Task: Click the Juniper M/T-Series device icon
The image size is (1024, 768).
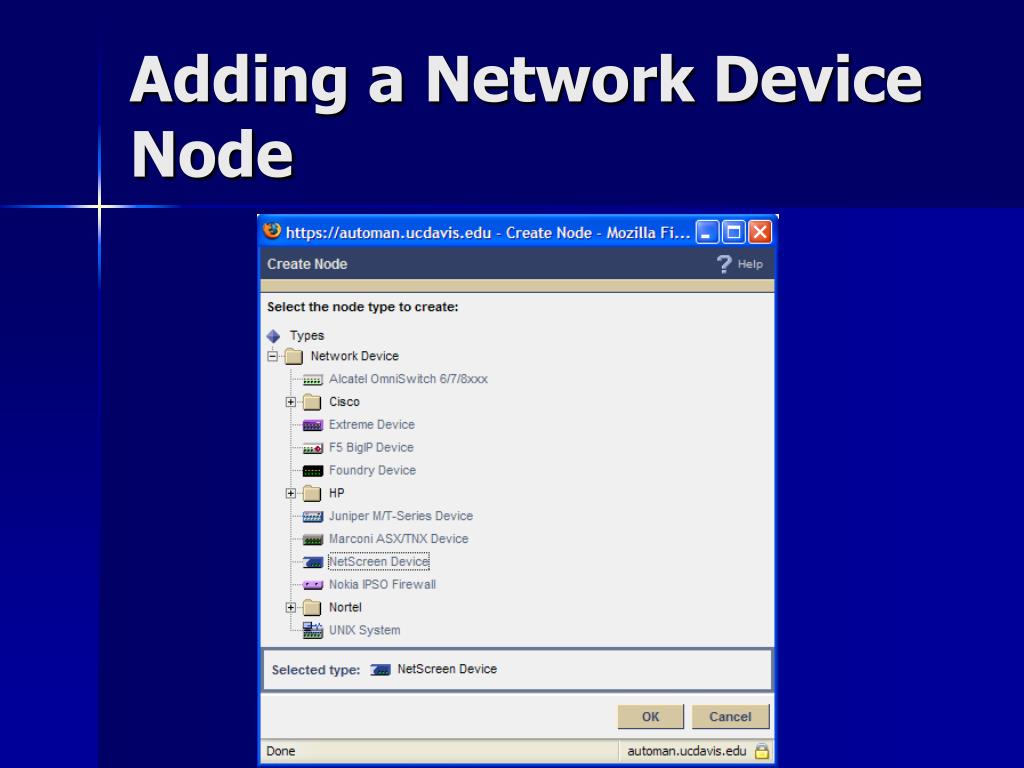Action: click(x=313, y=517)
